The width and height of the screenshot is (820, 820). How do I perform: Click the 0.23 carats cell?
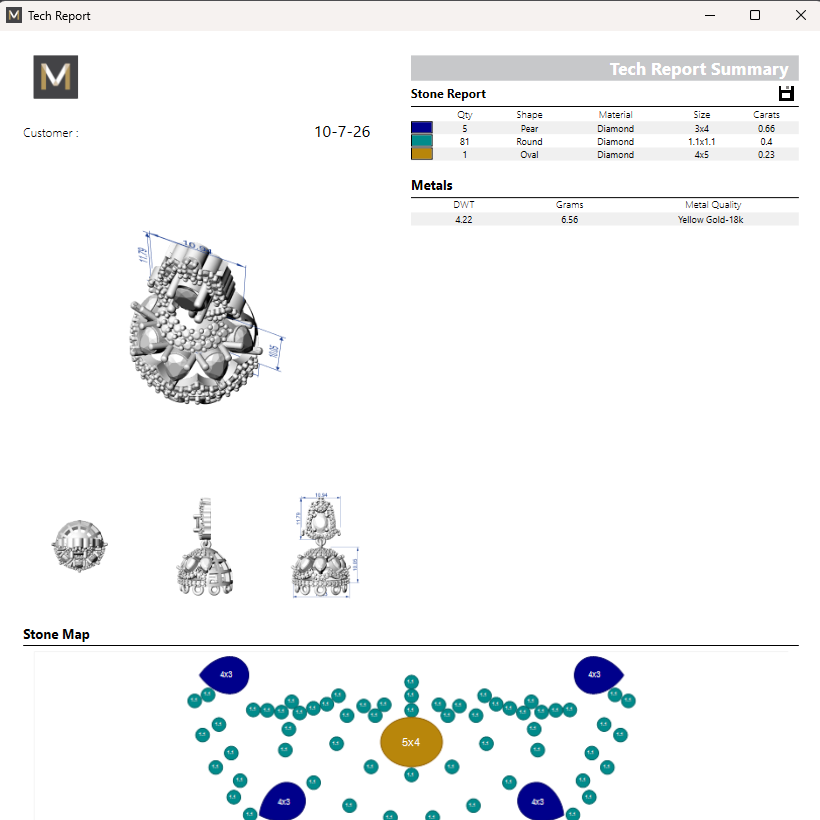click(x=766, y=155)
